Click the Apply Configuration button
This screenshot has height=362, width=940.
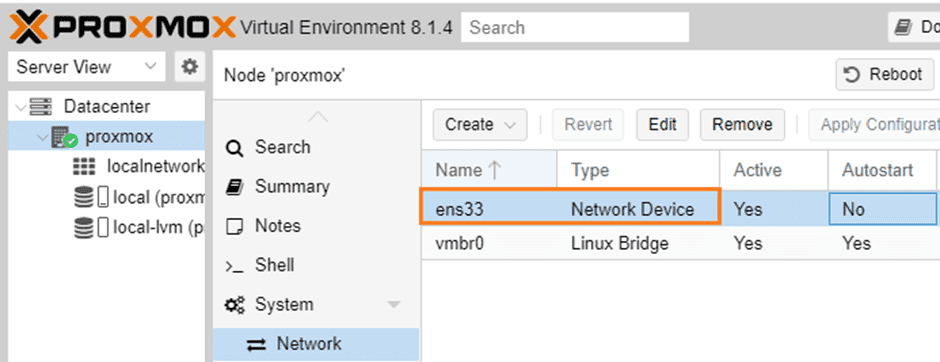point(874,125)
